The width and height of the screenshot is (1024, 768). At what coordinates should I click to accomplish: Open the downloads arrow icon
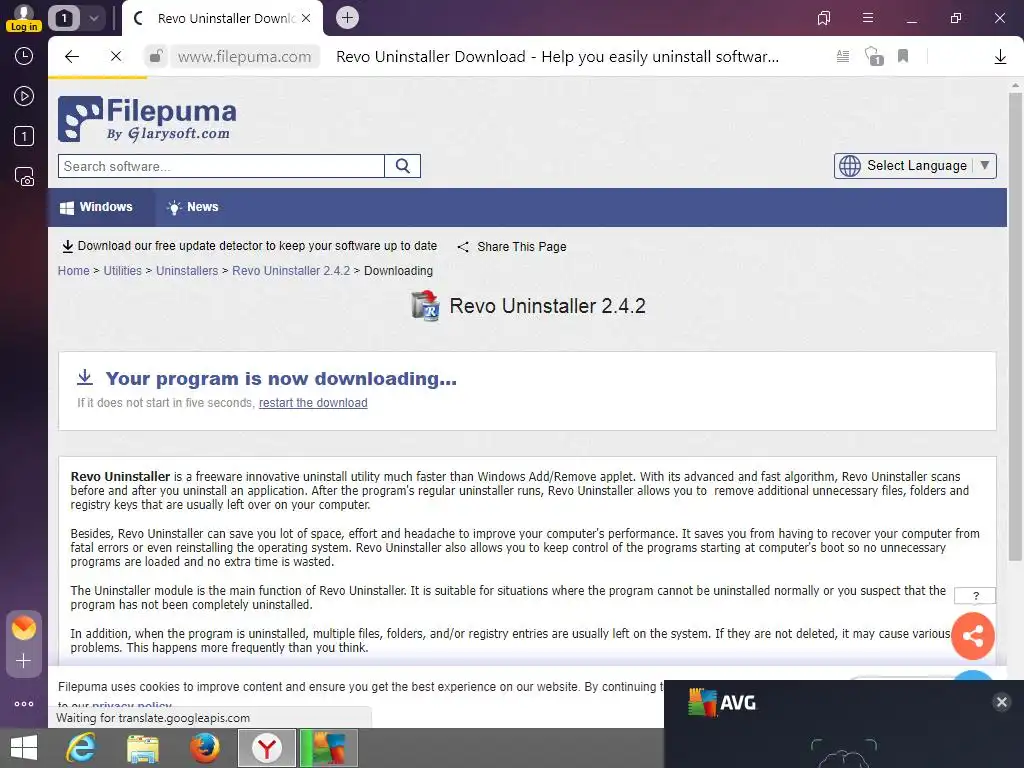coord(1000,57)
